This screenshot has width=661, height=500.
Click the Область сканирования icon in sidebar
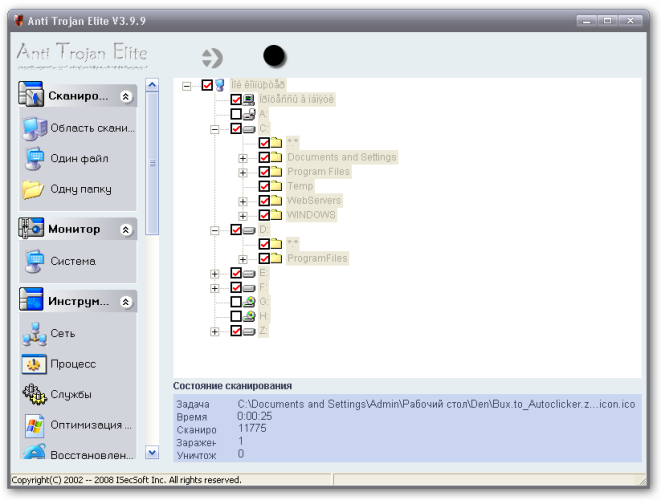[35, 128]
